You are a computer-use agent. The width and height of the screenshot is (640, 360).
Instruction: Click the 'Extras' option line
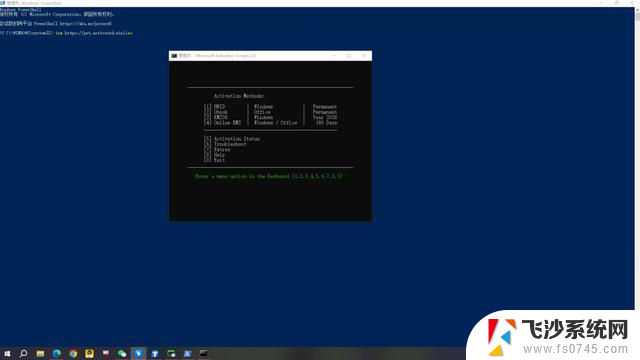coord(217,149)
